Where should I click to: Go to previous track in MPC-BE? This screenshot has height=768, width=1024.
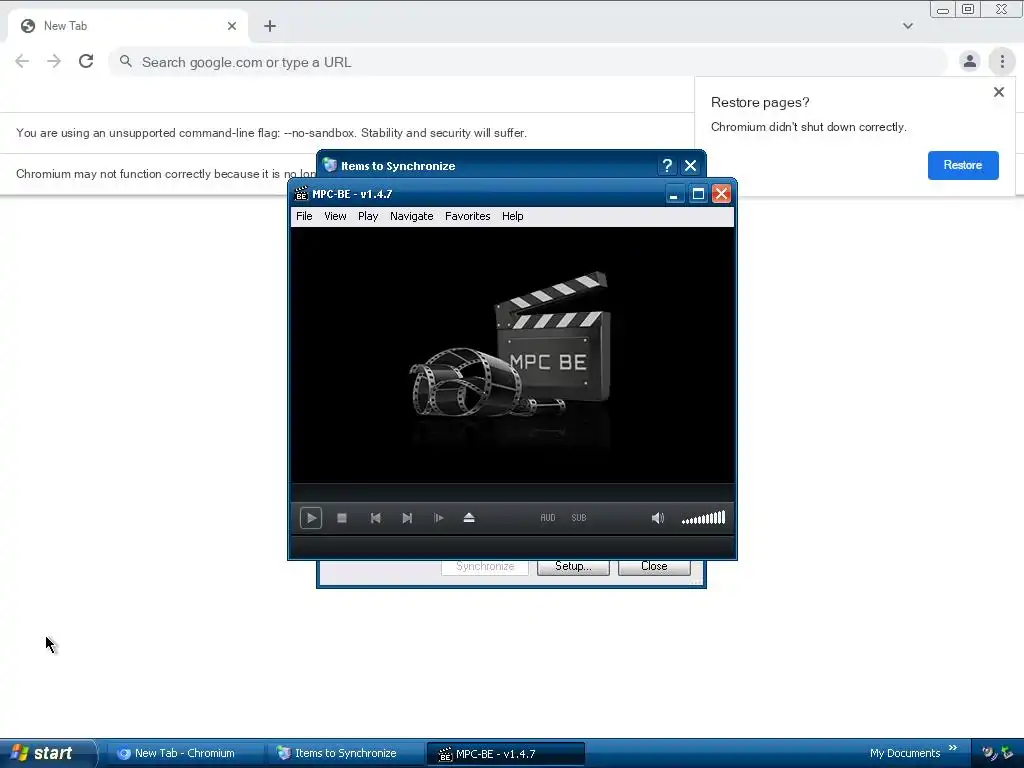pos(376,518)
